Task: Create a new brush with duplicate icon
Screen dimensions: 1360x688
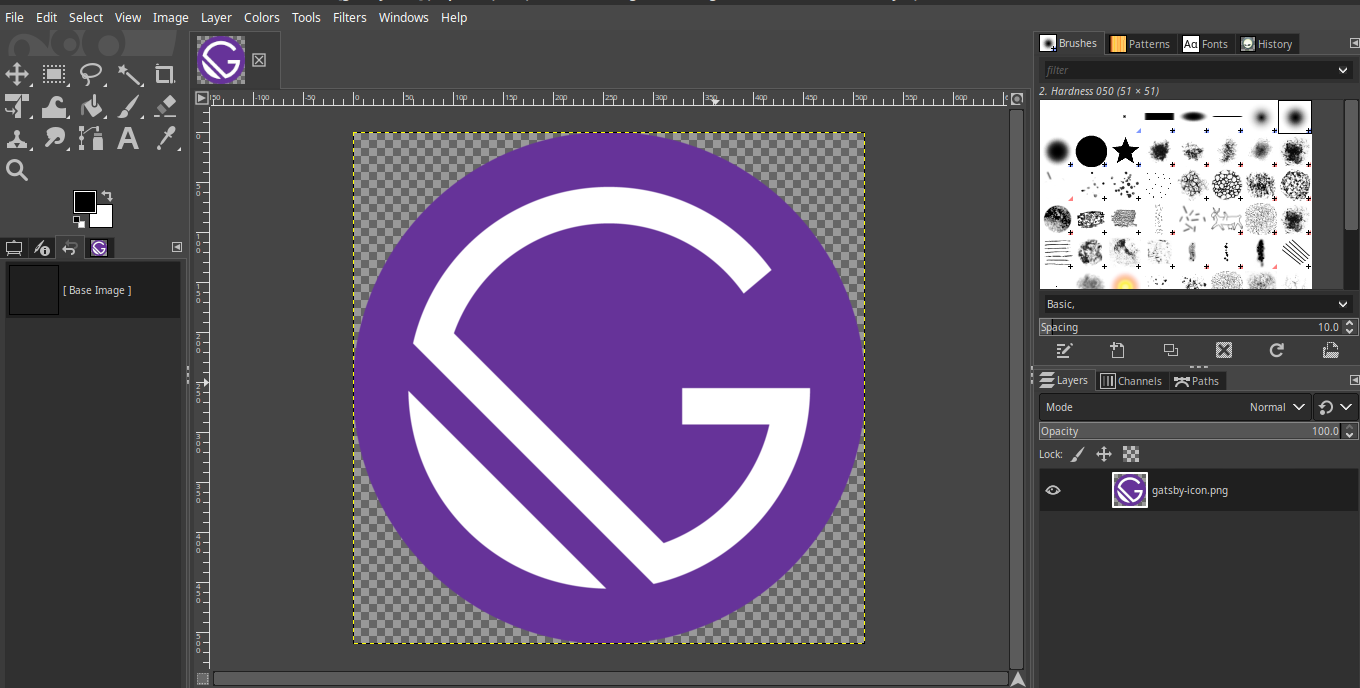Action: click(x=1170, y=350)
